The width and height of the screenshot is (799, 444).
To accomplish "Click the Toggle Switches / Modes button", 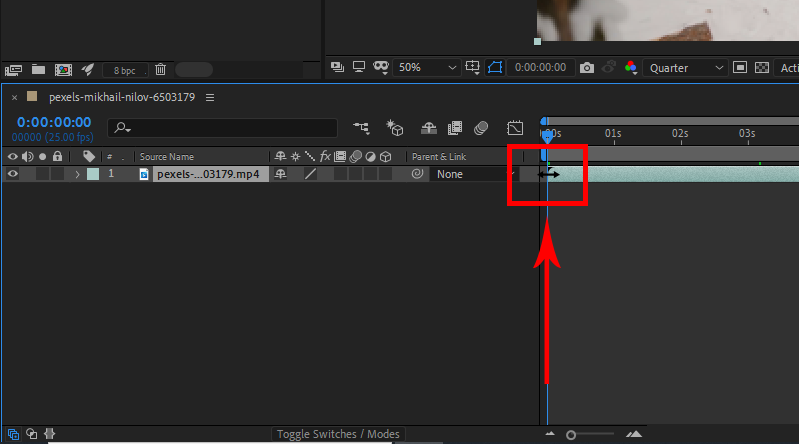I will click(x=338, y=434).
